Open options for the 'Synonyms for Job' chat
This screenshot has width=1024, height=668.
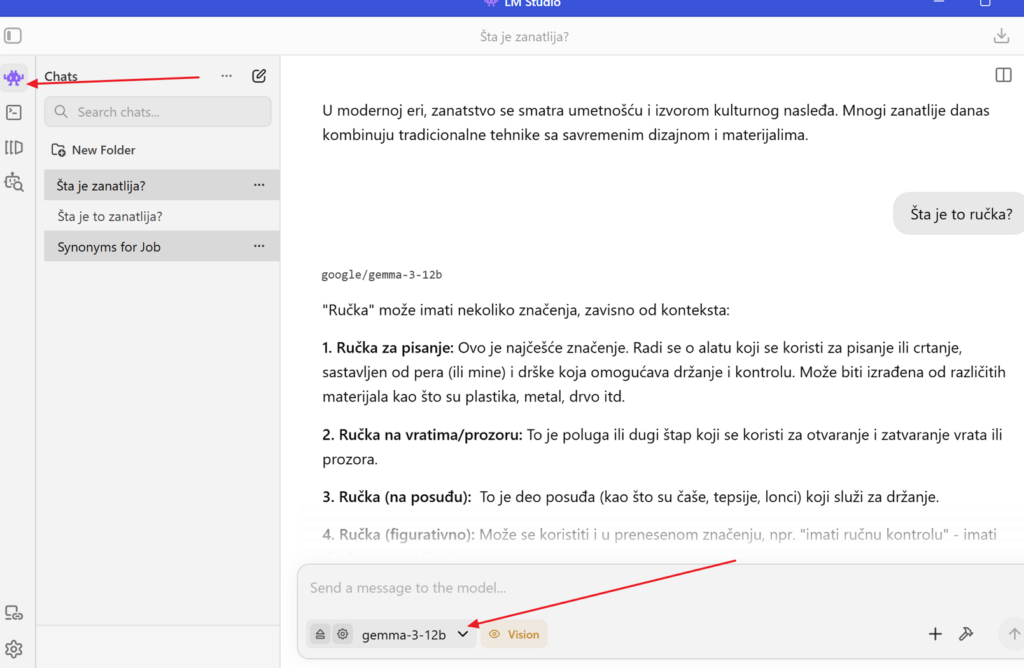click(x=259, y=246)
